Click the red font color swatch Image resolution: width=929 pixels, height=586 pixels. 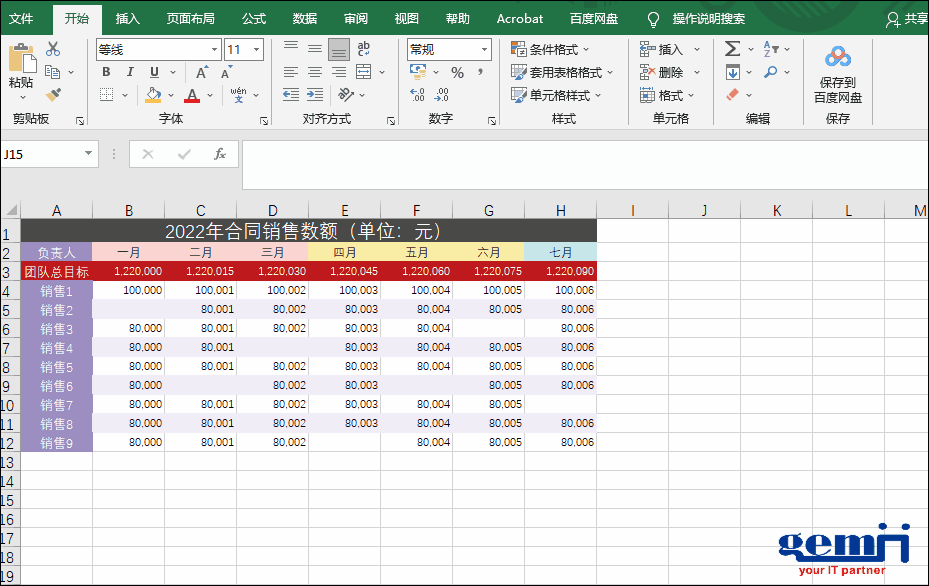click(192, 96)
